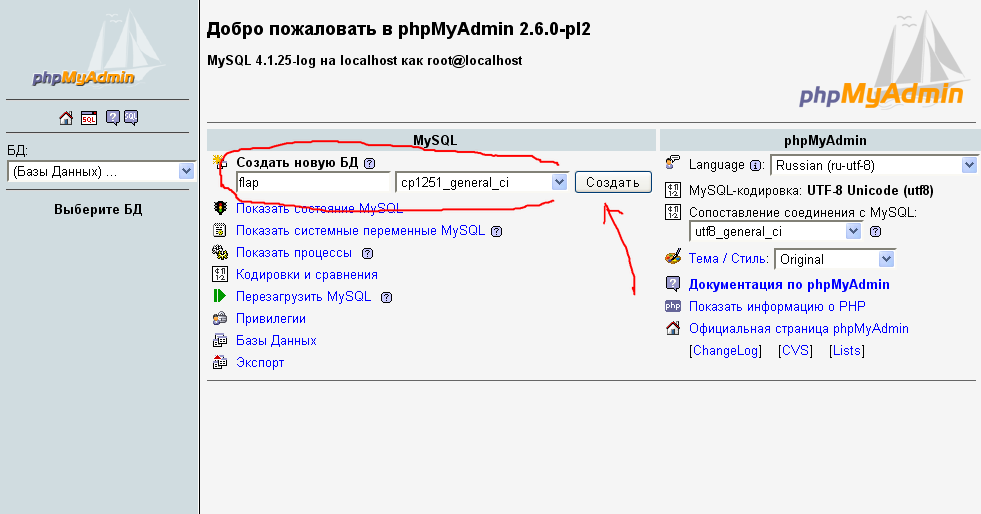Click gears icon beside Показать процессы
981x514 pixels.
(x=220, y=253)
